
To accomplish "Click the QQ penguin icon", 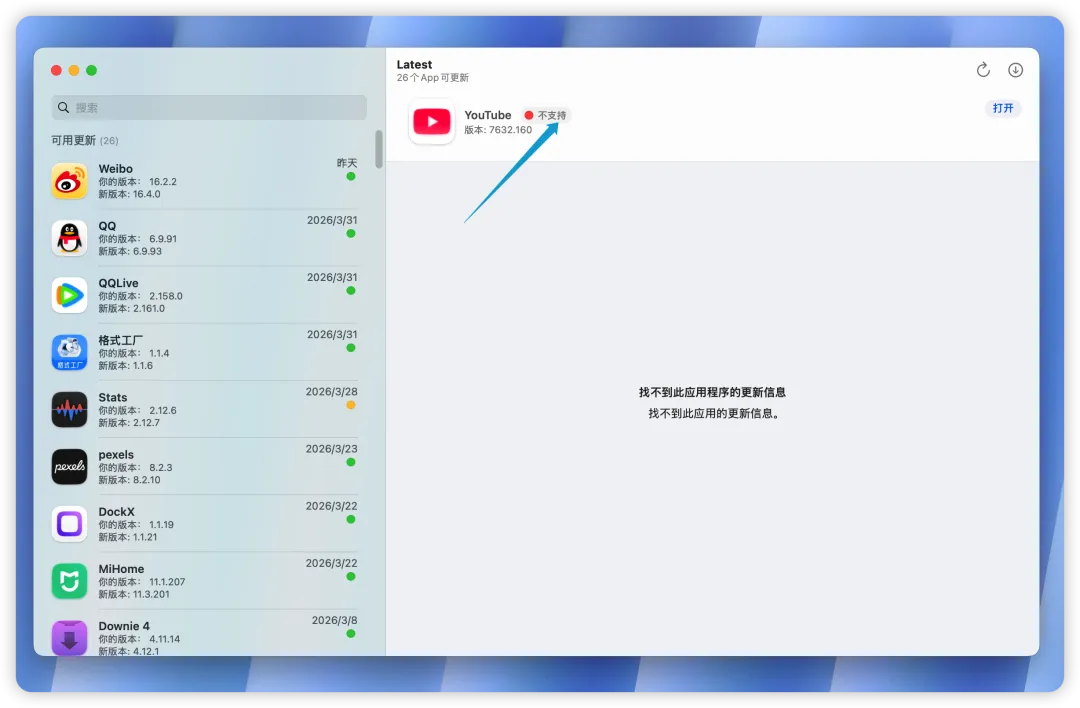I will click(70, 238).
